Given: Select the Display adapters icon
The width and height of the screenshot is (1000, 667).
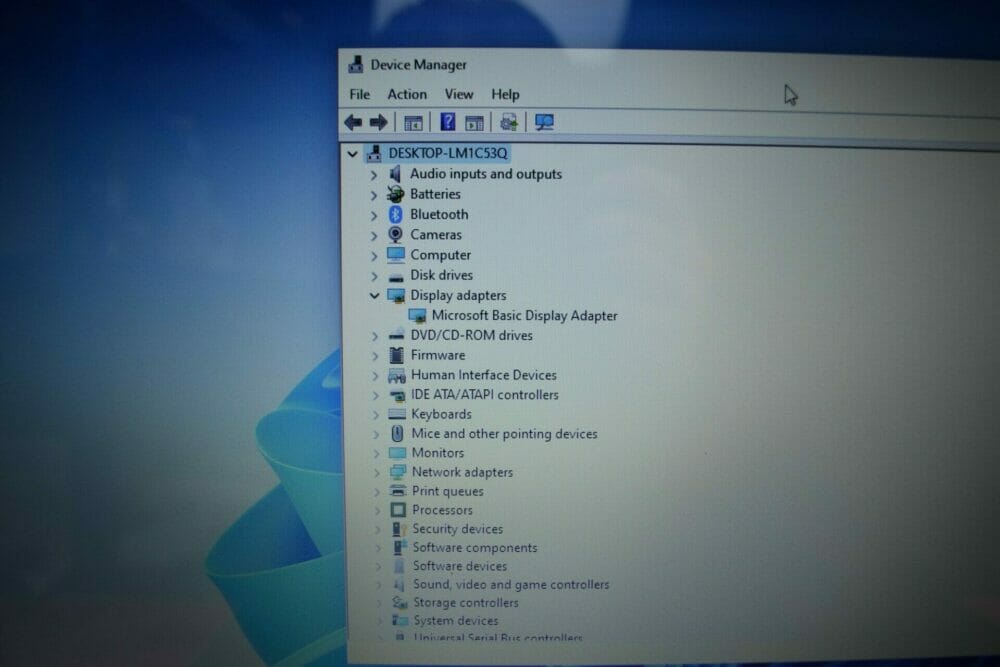Looking at the screenshot, I should [x=396, y=295].
